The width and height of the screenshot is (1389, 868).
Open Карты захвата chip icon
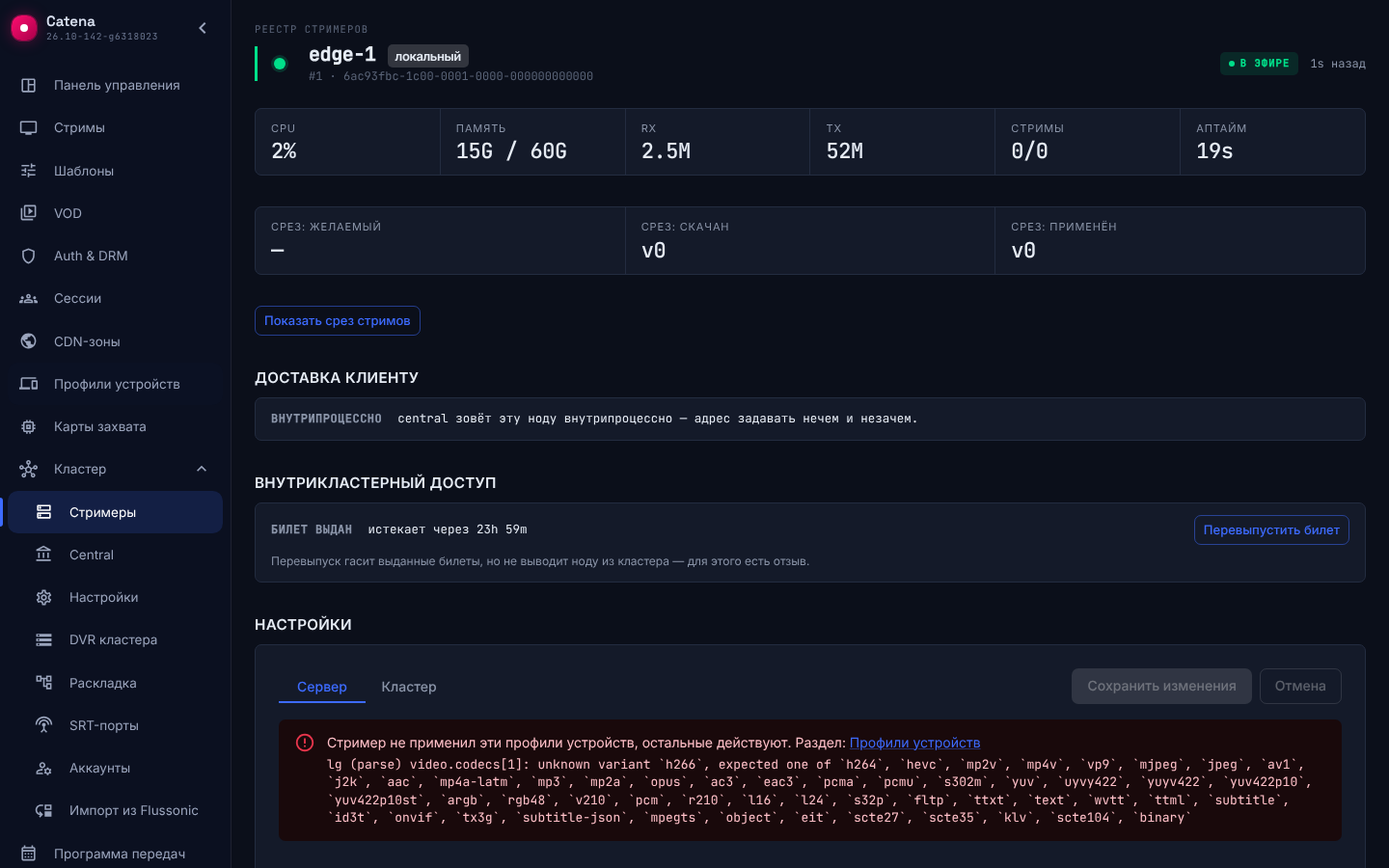pos(29,426)
